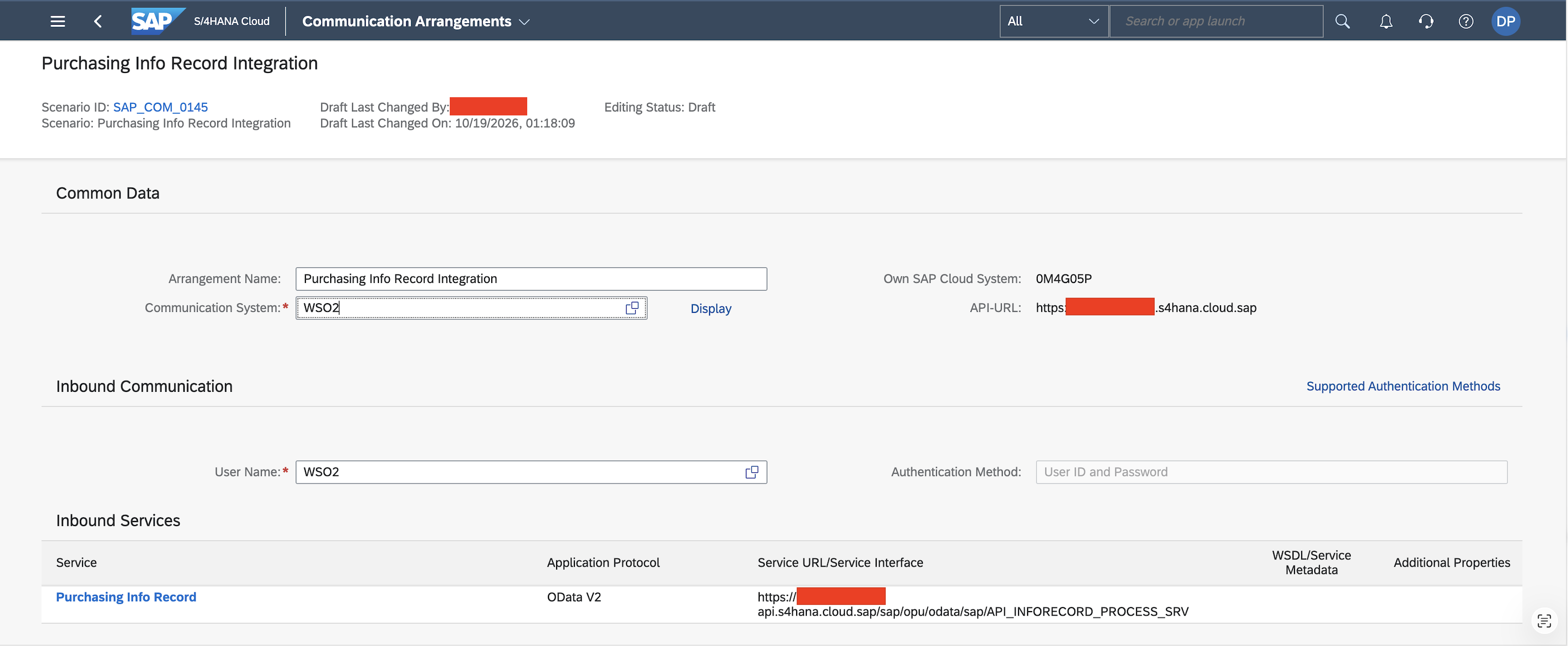Screen dimensions: 1568x646
Task: Open Supported Authentication Methods link
Action: pos(1402,386)
